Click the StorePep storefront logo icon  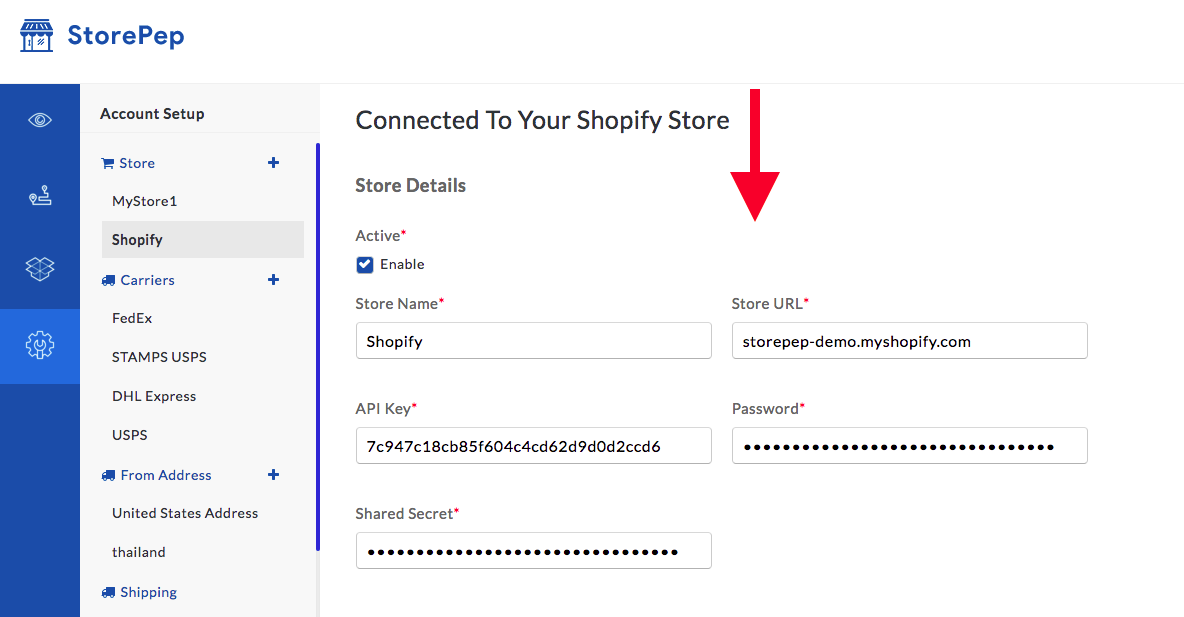36,35
